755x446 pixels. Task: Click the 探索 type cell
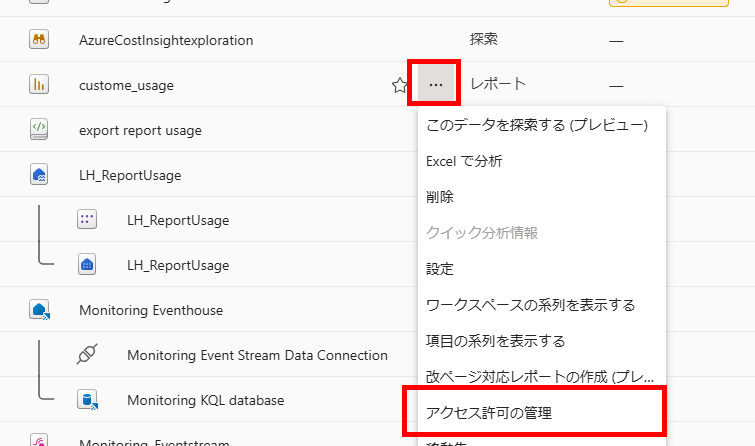484,39
